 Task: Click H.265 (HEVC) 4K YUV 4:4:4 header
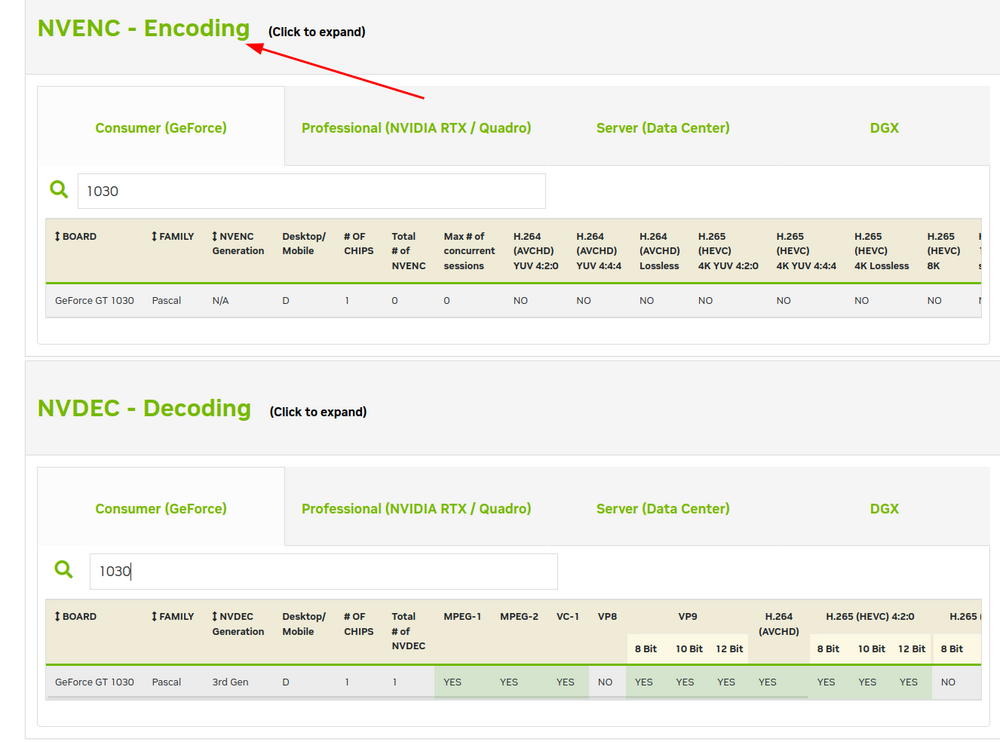click(x=806, y=251)
